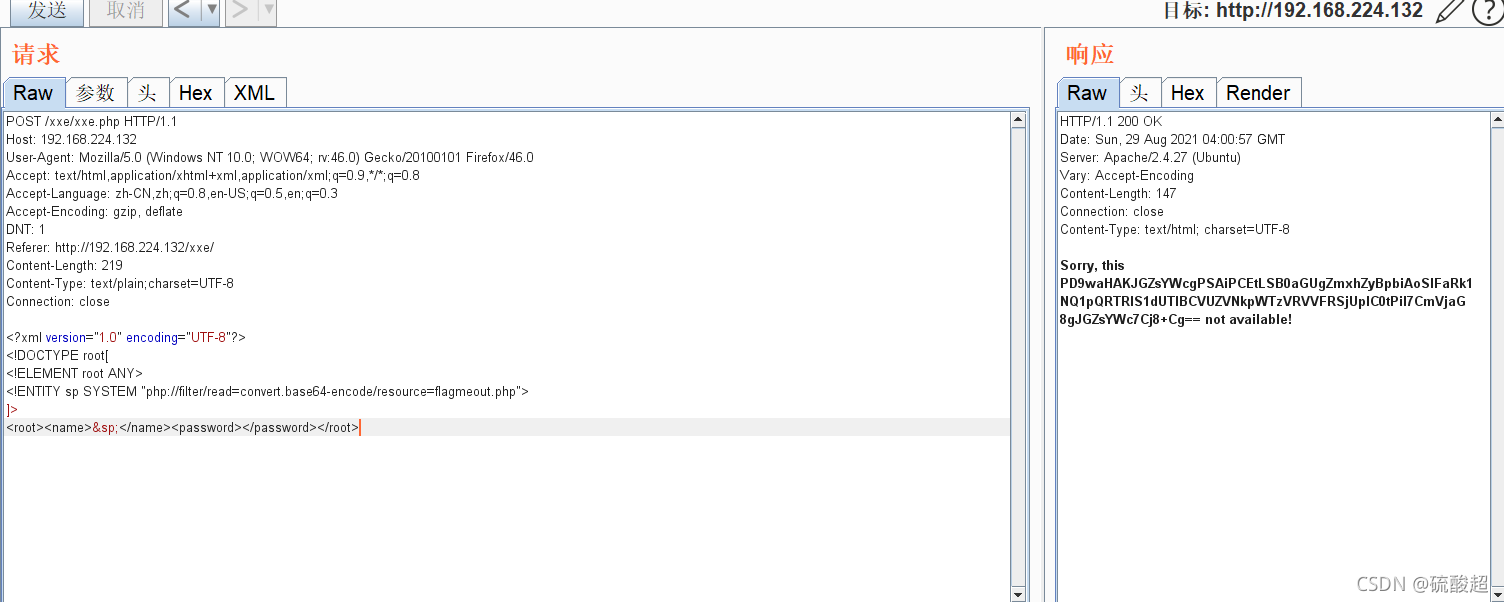Click the Vary: Accept-Encoding line
The image size is (1504, 602).
tap(1127, 175)
